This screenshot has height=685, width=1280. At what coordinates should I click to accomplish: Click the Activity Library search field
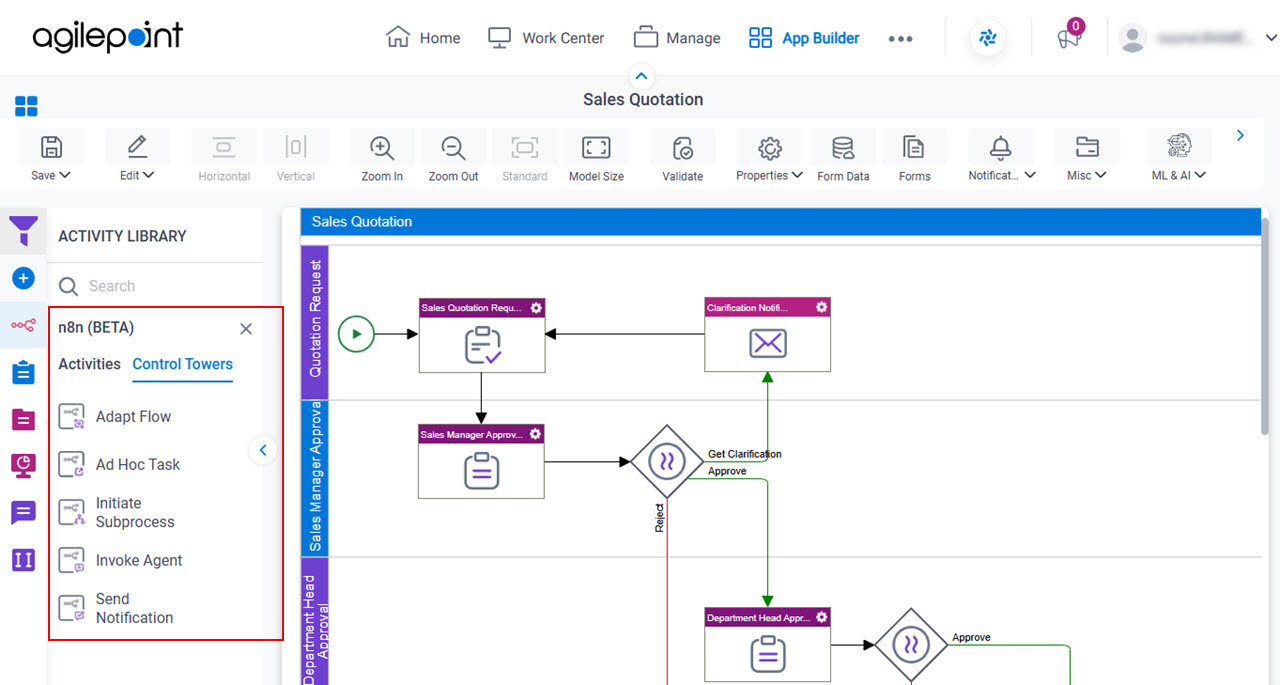pos(158,286)
